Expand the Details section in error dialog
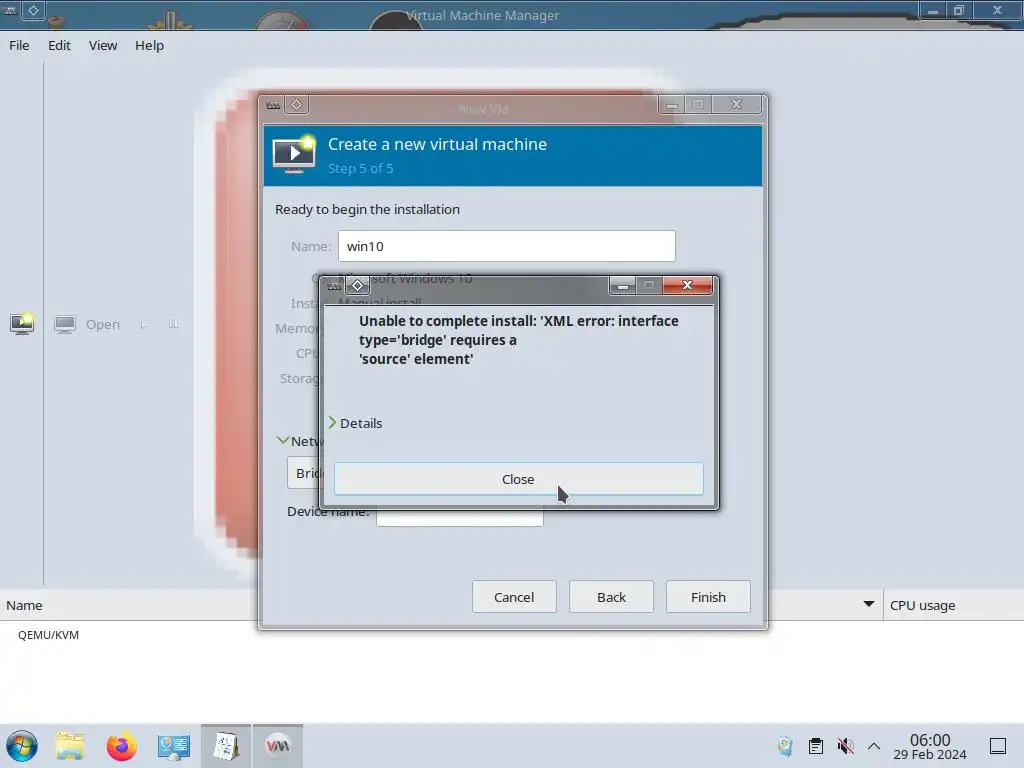 pos(355,423)
